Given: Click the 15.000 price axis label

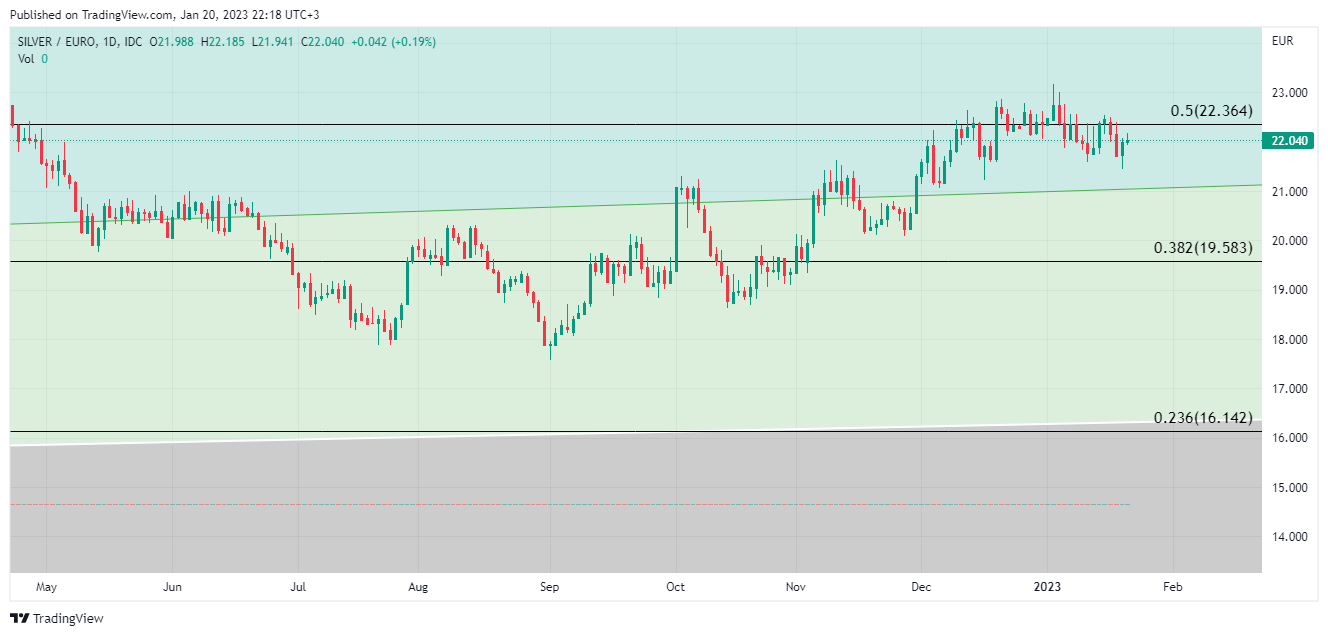Looking at the screenshot, I should [x=1289, y=488].
